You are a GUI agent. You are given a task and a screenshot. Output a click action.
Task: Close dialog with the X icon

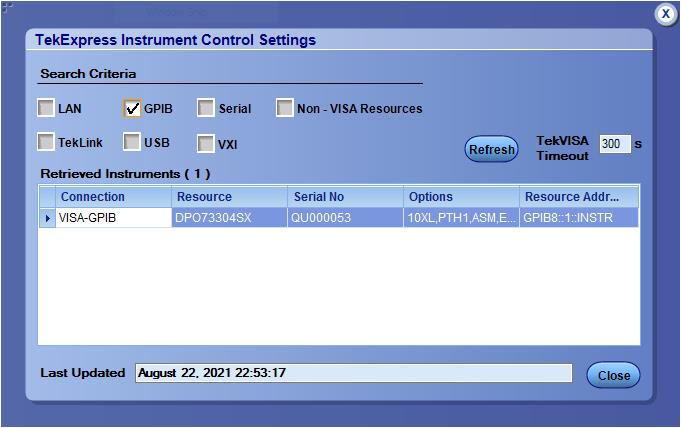(x=666, y=14)
